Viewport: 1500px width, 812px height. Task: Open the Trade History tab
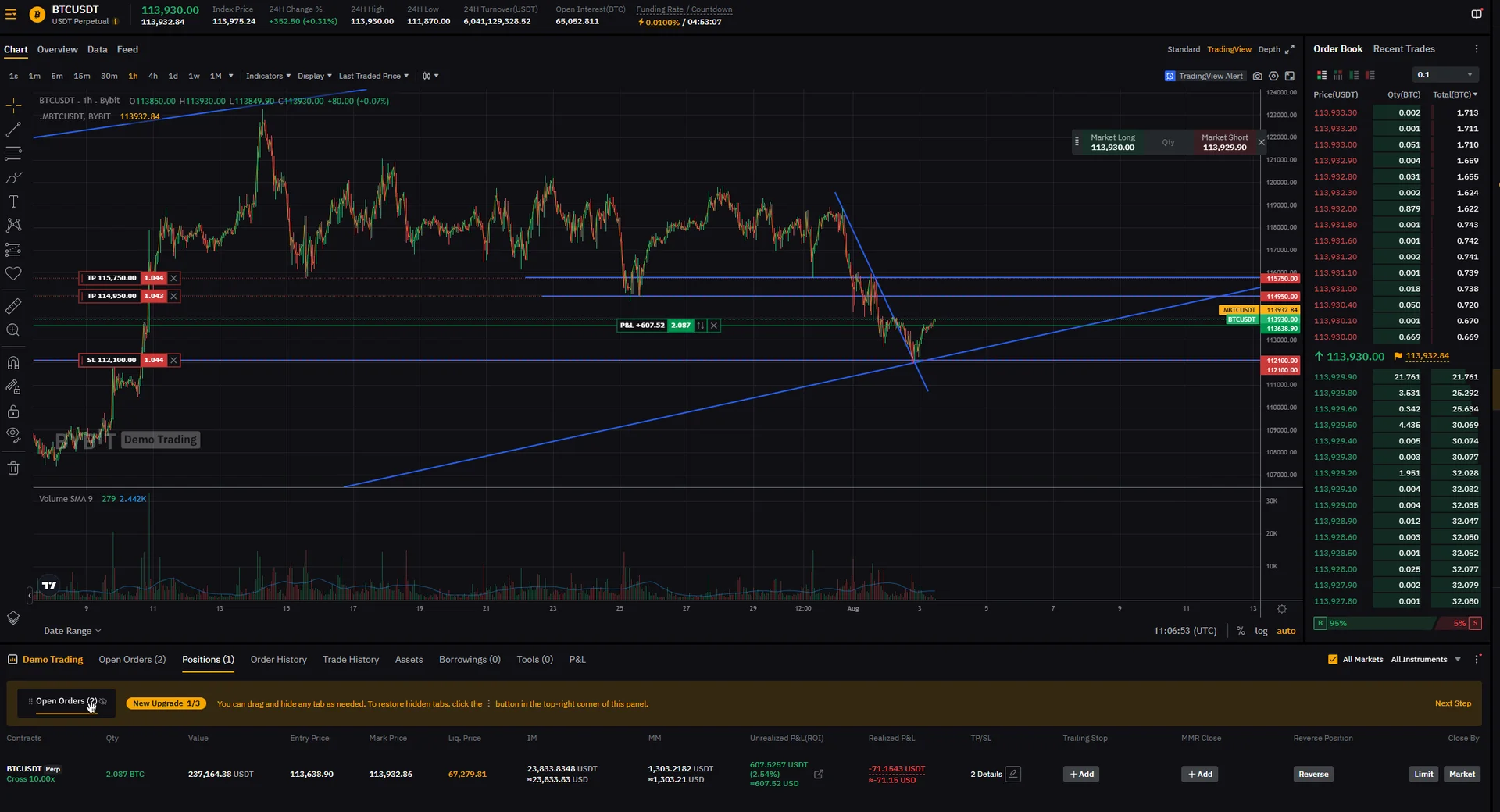tap(351, 660)
